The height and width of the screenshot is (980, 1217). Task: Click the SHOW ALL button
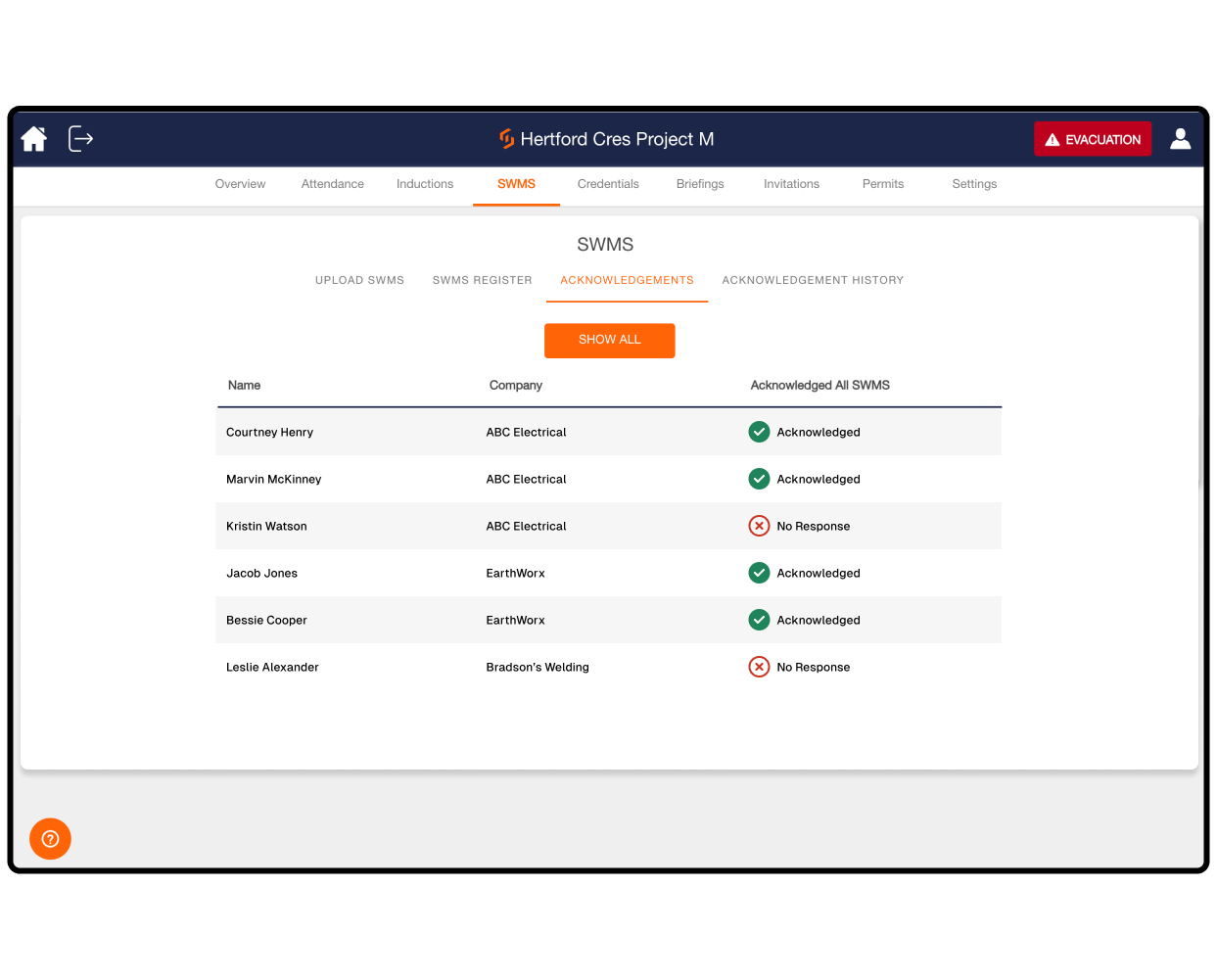[609, 340]
